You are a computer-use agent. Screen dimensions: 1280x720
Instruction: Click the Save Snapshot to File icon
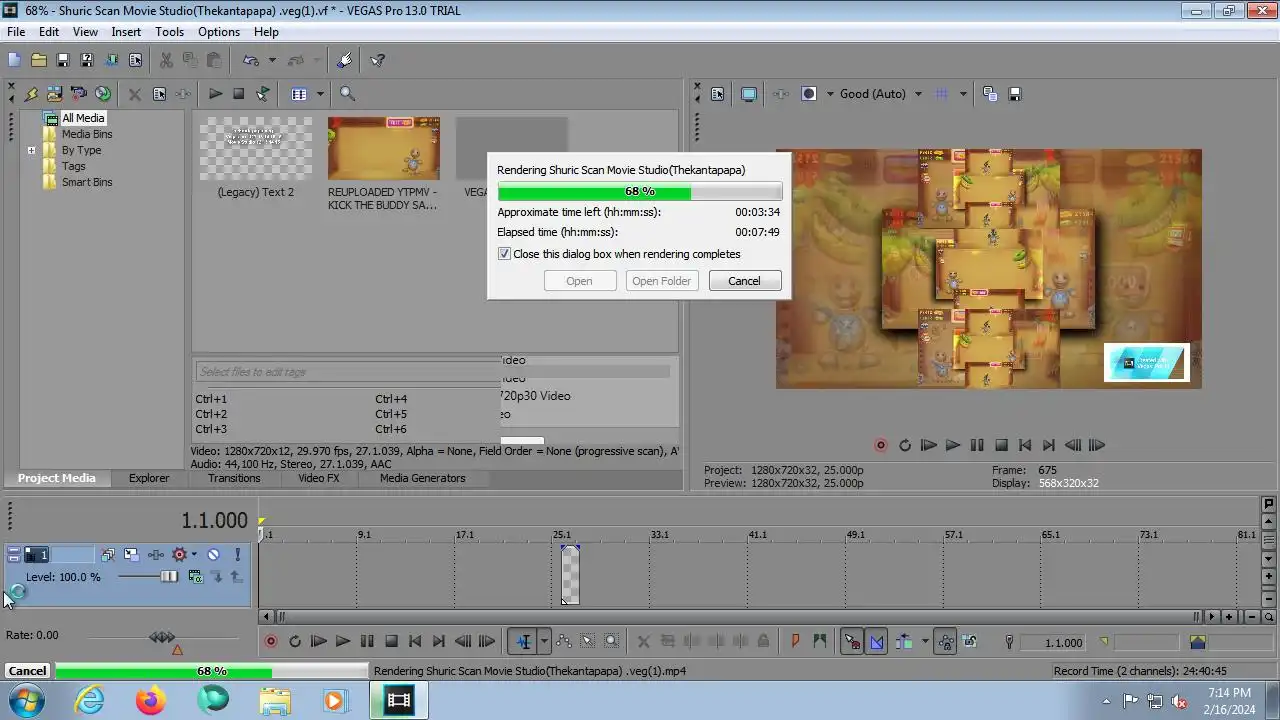(1014, 94)
